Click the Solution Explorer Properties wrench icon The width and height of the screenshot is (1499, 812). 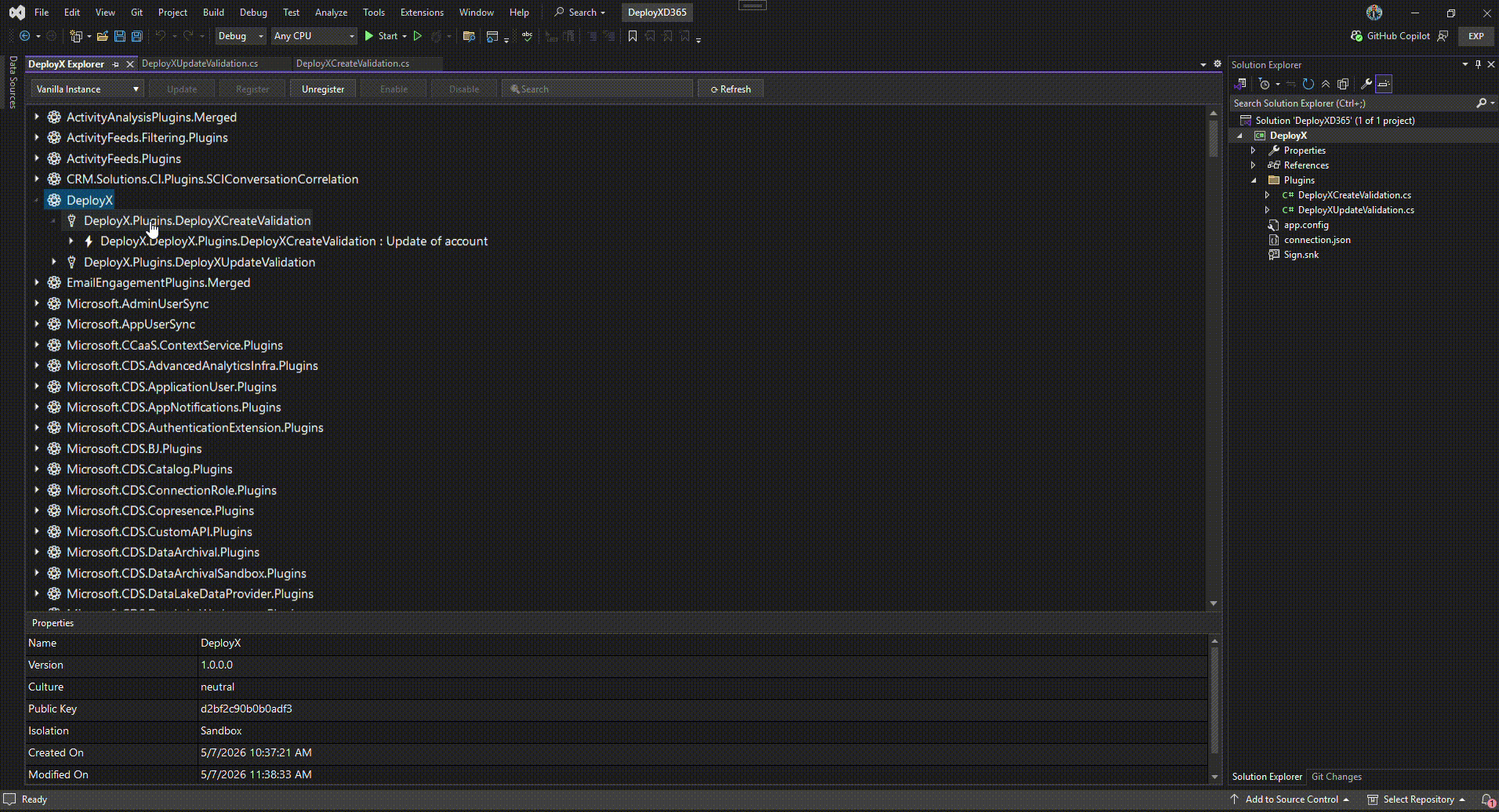[x=1366, y=84]
